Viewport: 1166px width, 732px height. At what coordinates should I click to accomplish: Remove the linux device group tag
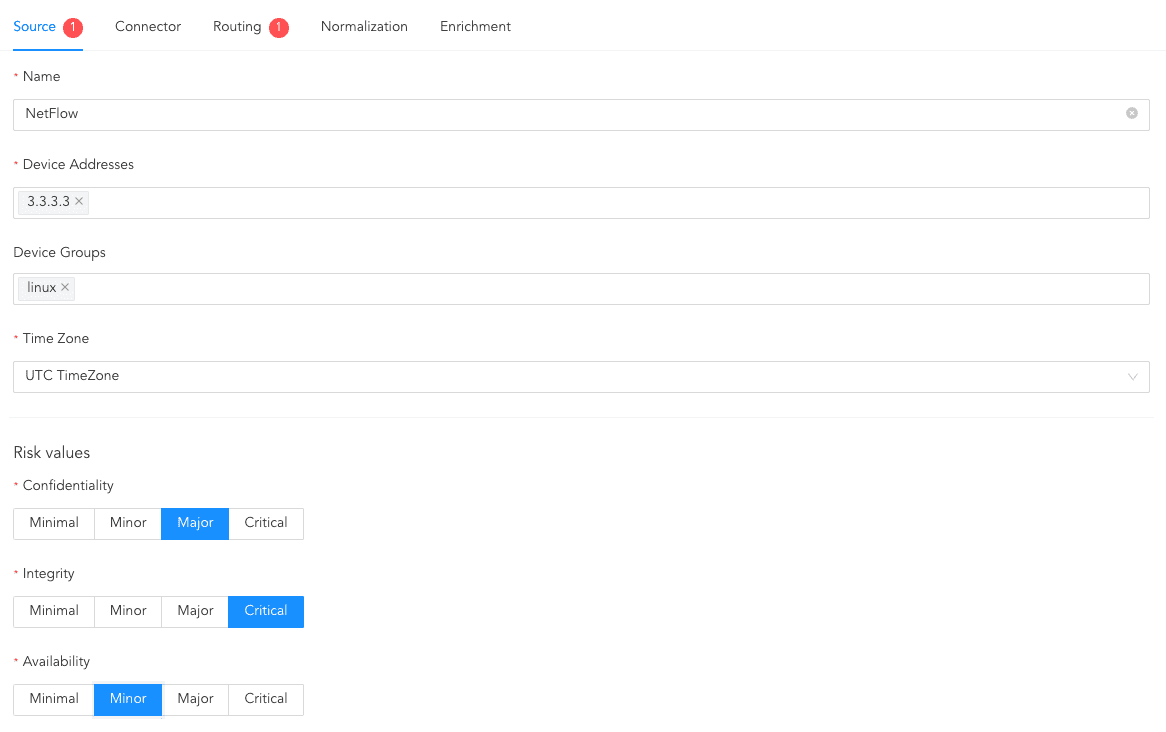[x=65, y=288]
